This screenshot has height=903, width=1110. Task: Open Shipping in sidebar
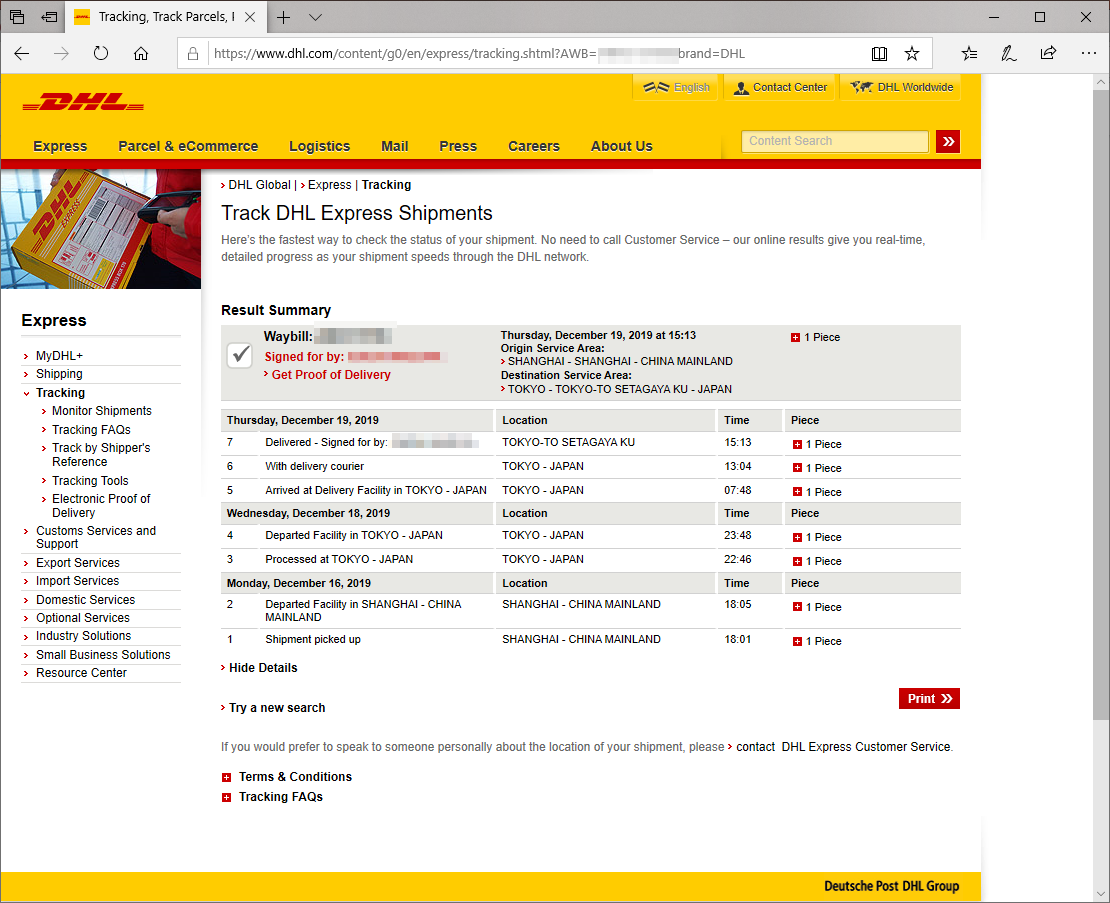click(59, 374)
